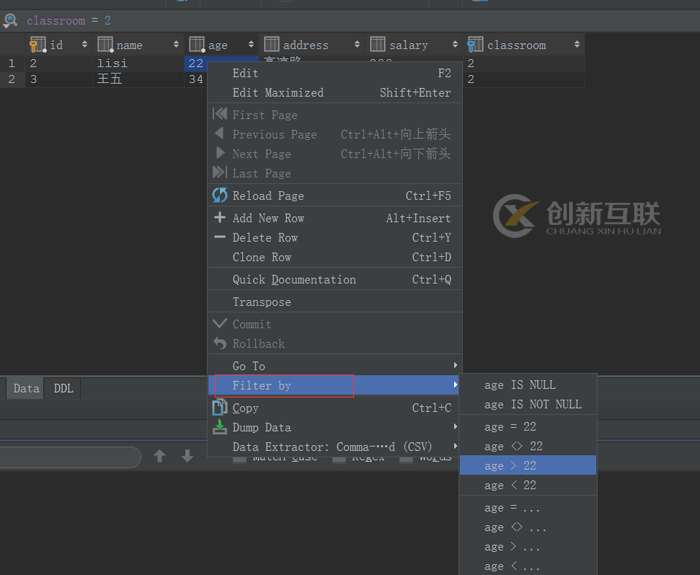
Task: Click the next occurrence down arrow
Action: 187,456
